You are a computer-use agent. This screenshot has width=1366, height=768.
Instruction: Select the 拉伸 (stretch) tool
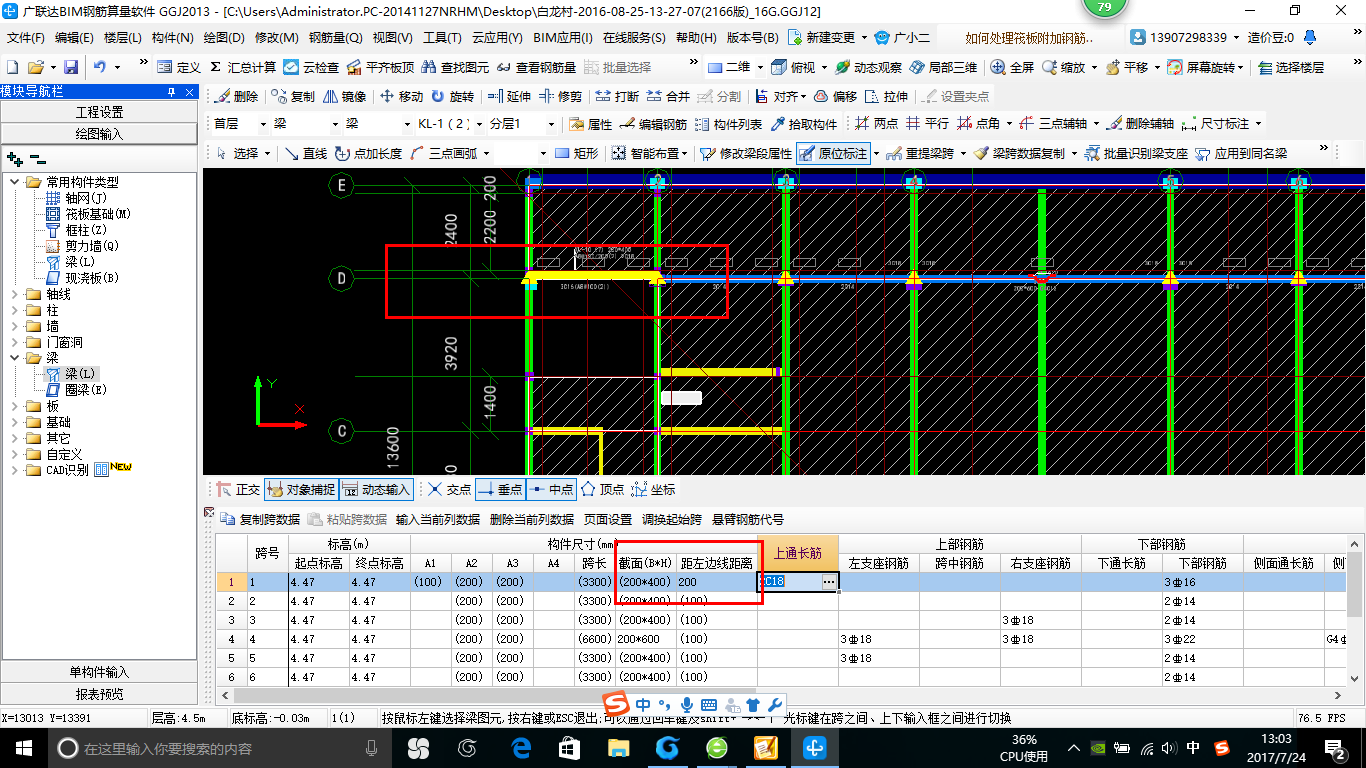(x=887, y=97)
